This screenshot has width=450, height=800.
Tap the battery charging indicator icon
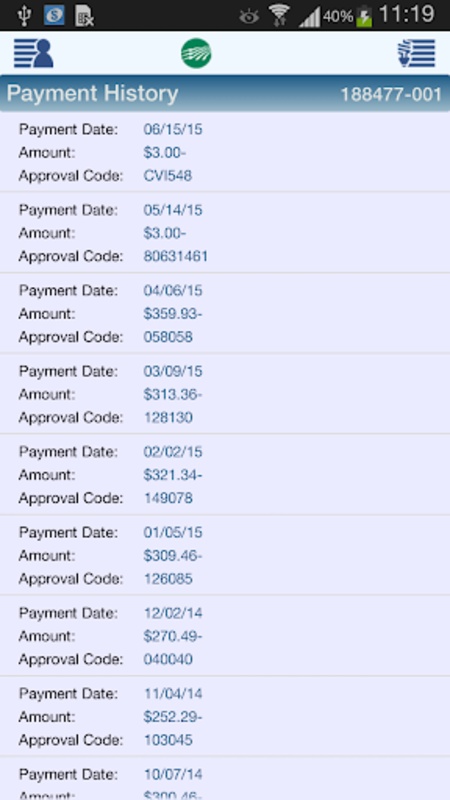coord(364,16)
